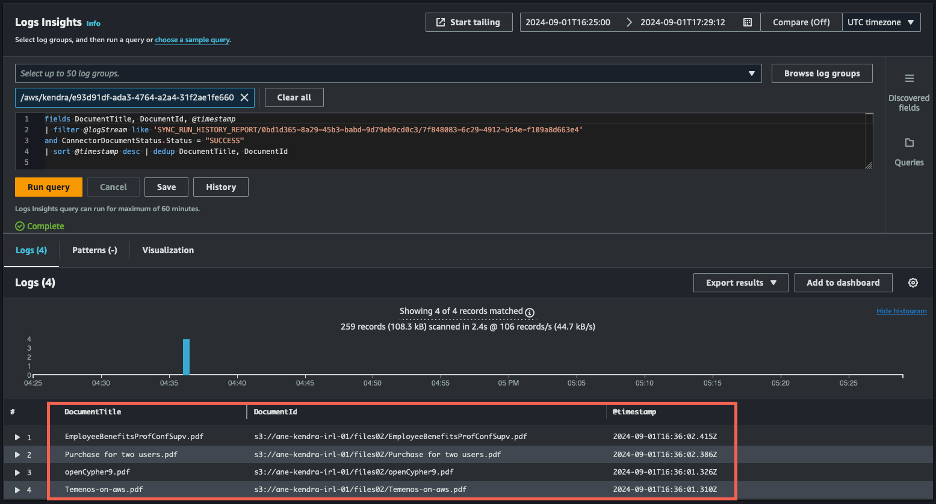The height and width of the screenshot is (504, 936).
Task: Click the calendar icon in time range
Action: click(746, 22)
